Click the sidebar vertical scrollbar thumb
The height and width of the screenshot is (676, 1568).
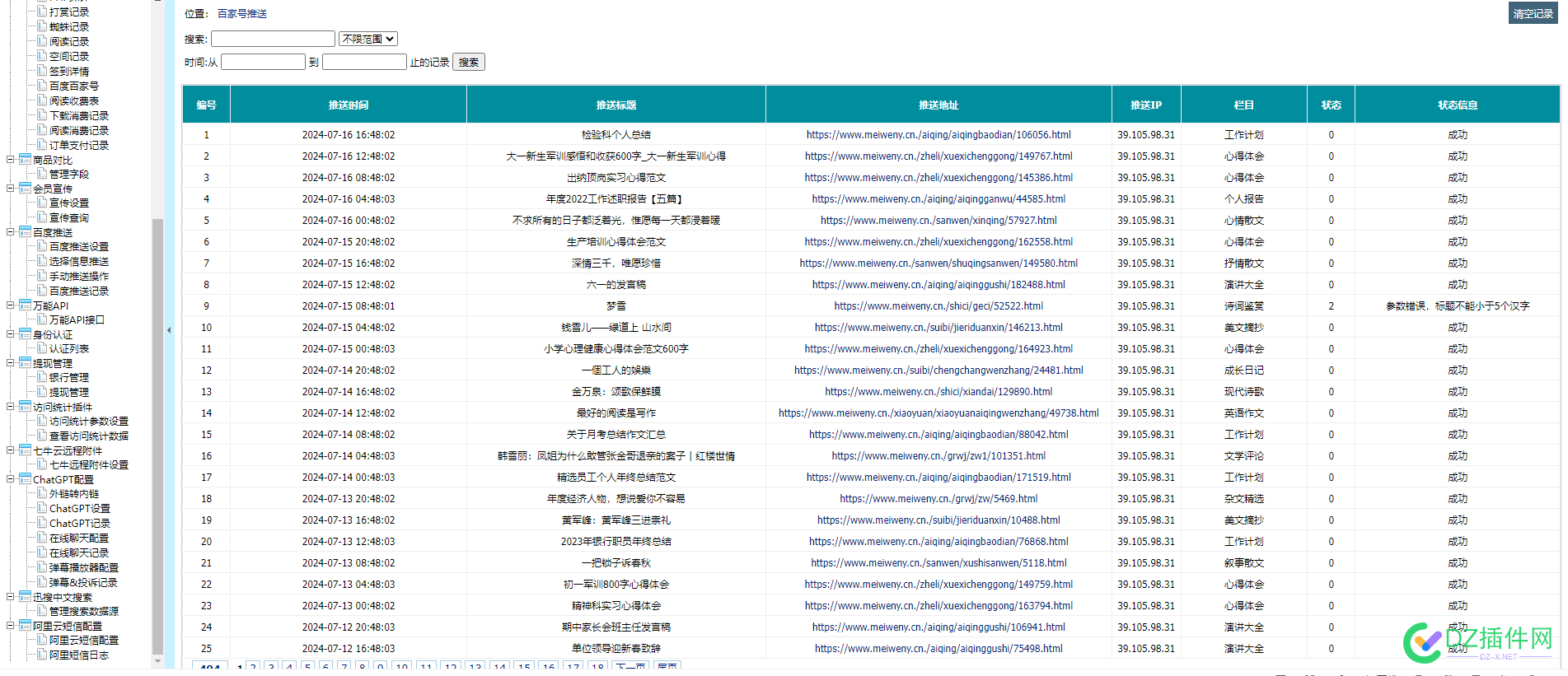157,436
